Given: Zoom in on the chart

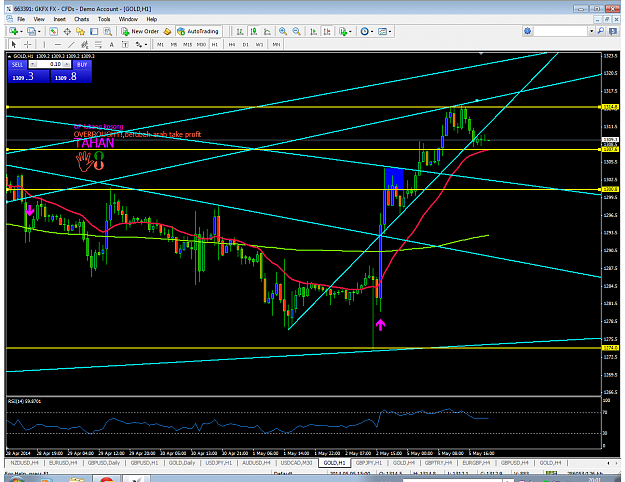Looking at the screenshot, I should (283, 31).
